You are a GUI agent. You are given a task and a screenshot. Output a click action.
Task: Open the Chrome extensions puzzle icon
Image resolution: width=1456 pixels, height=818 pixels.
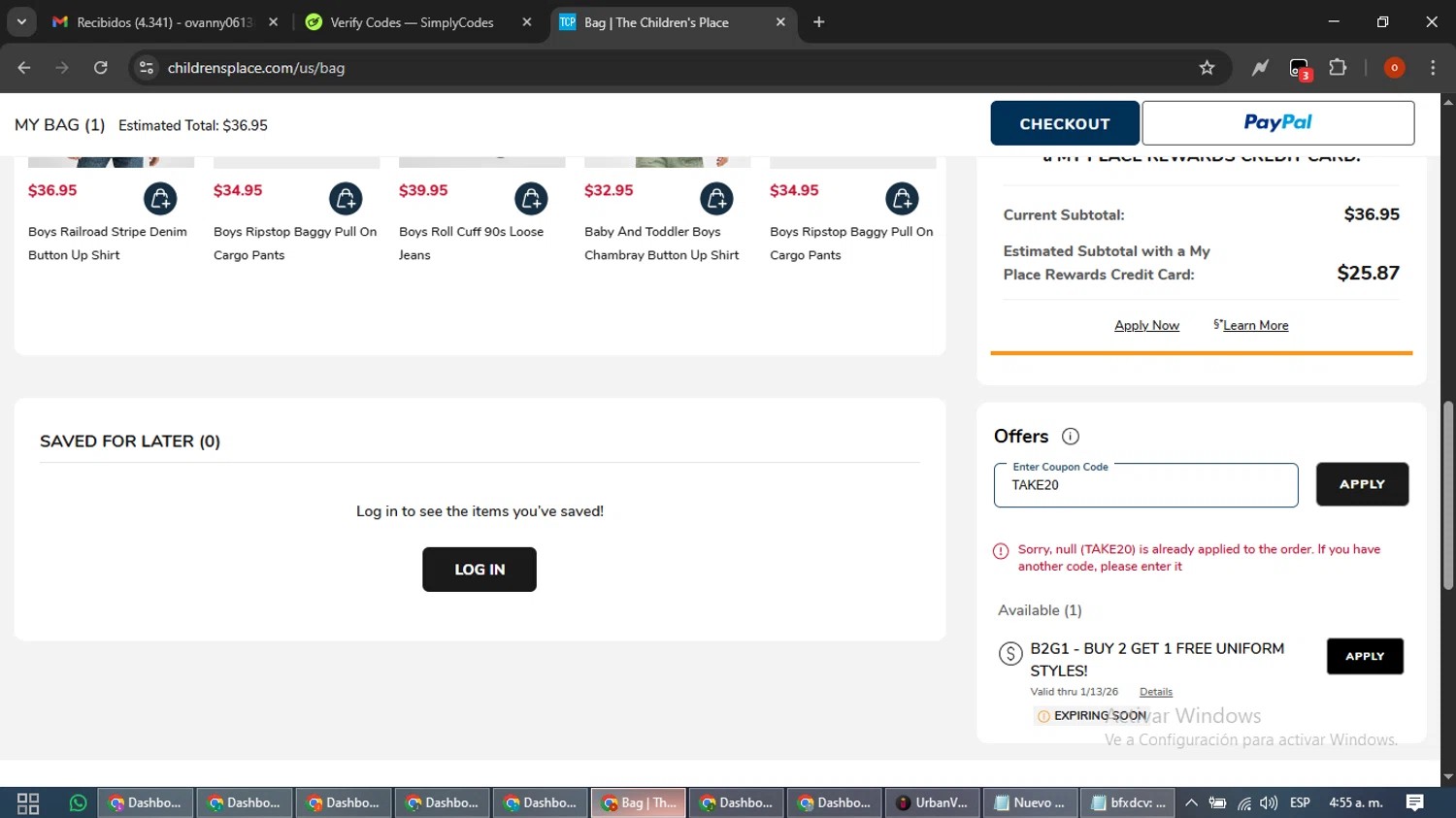point(1338,68)
